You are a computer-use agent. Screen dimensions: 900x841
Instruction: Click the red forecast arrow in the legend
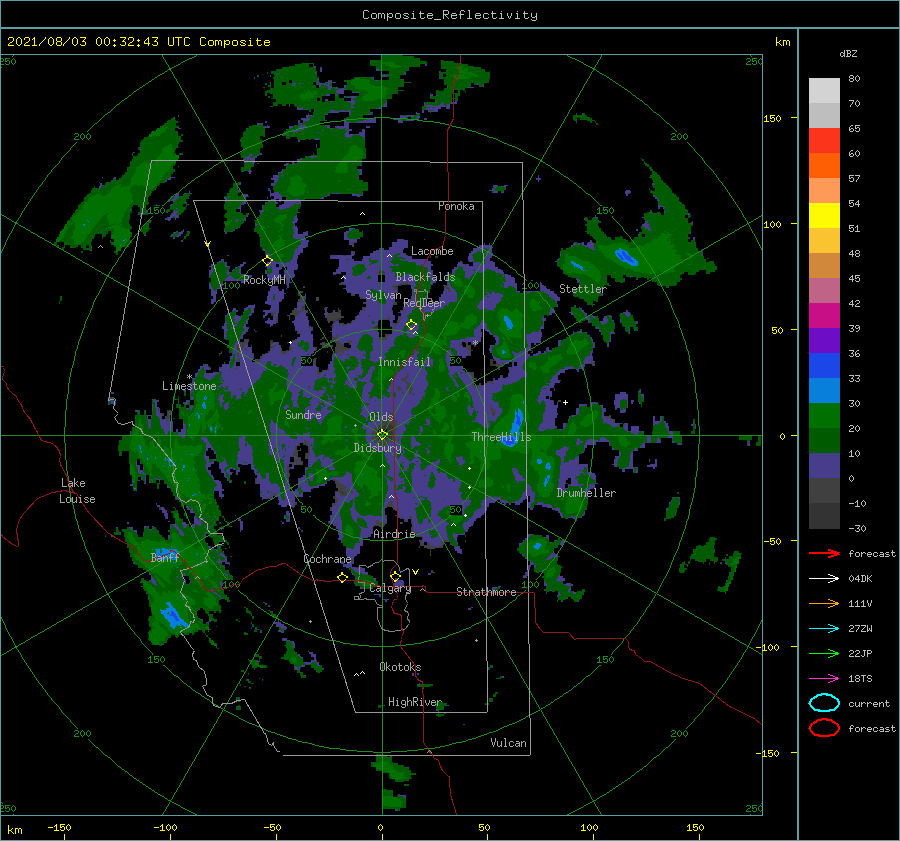[x=824, y=553]
